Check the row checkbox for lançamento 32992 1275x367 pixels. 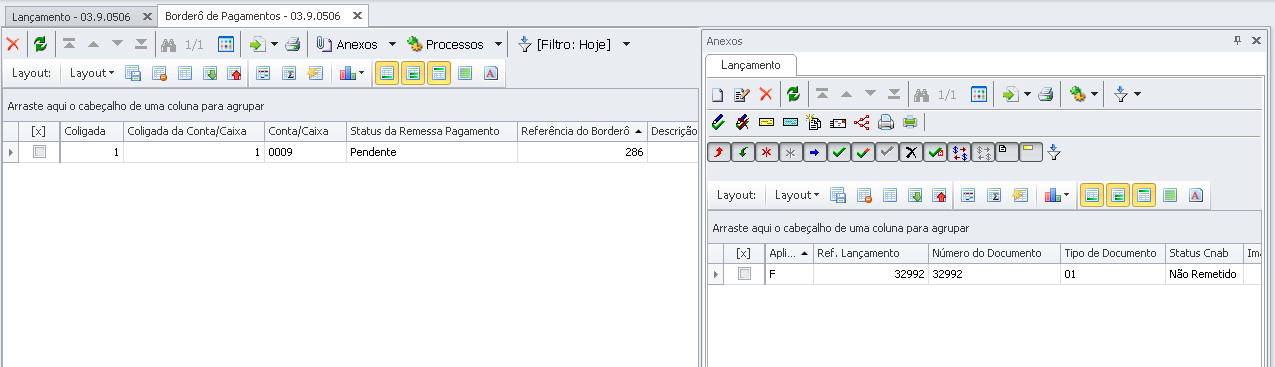[x=744, y=274]
